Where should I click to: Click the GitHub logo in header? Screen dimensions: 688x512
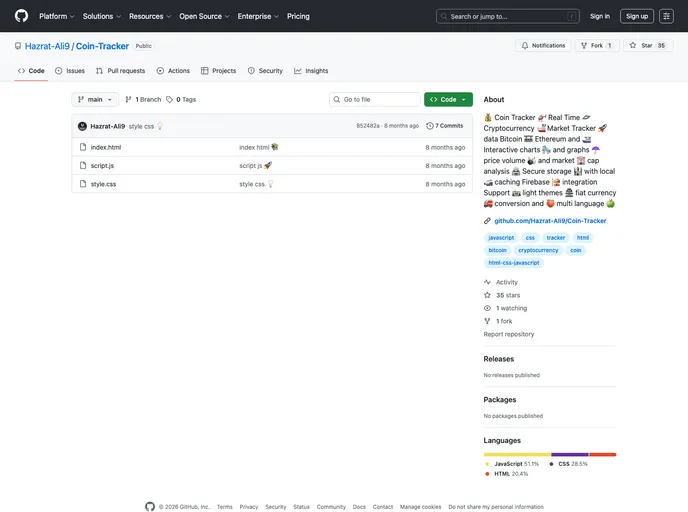click(21, 16)
